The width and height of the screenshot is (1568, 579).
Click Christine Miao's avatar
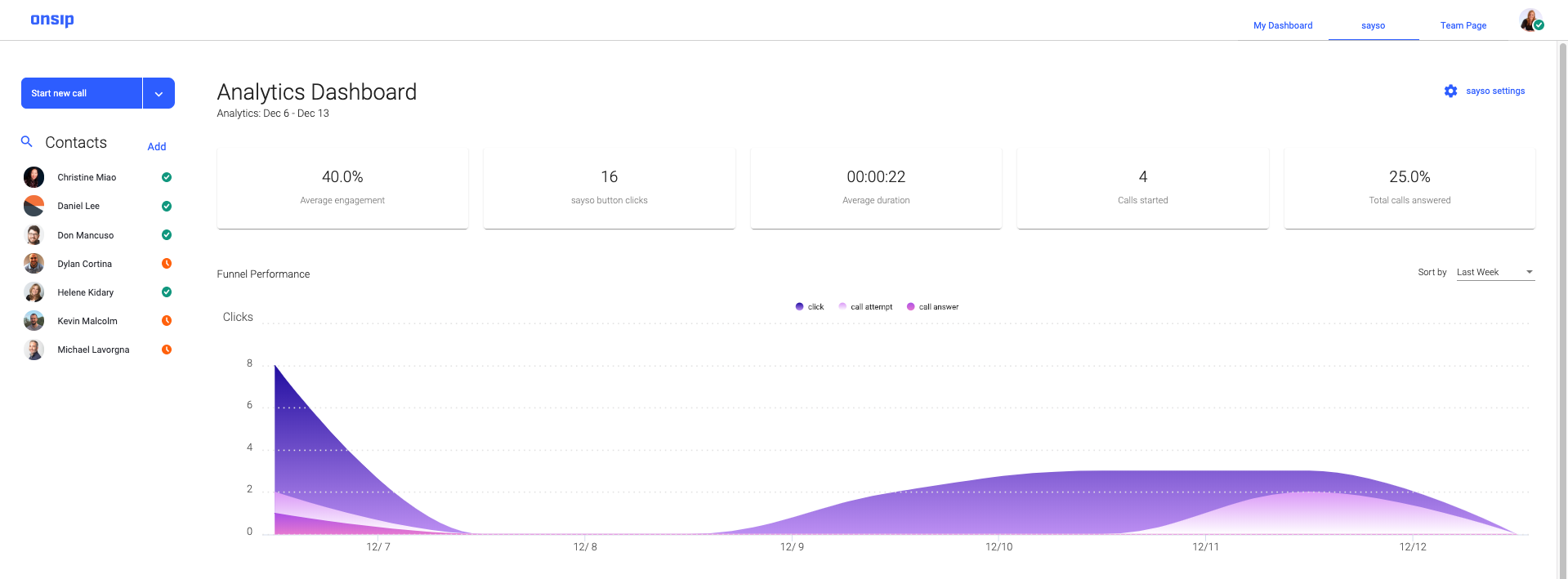point(34,177)
